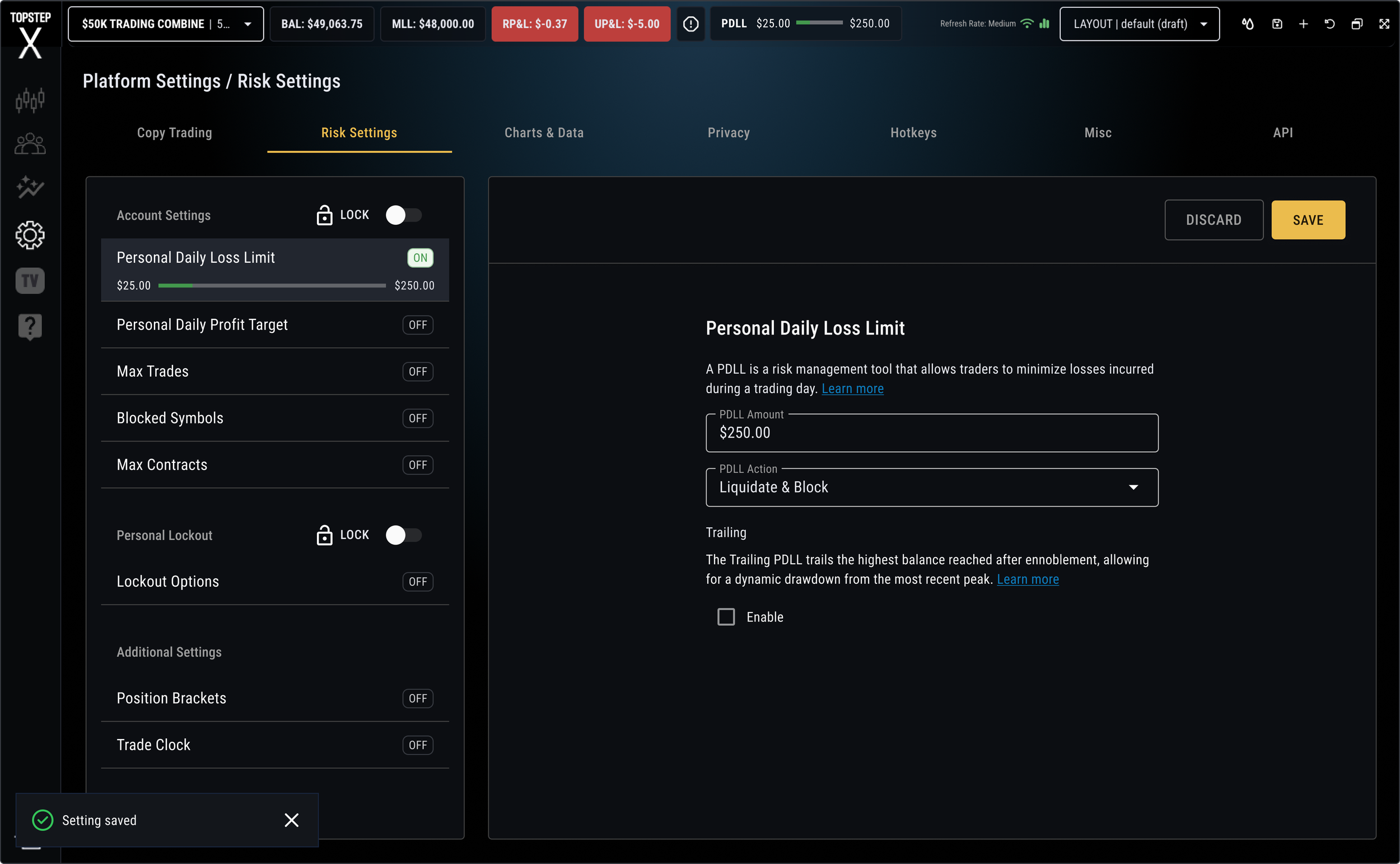Open the settings gear sidebar icon

30,235
